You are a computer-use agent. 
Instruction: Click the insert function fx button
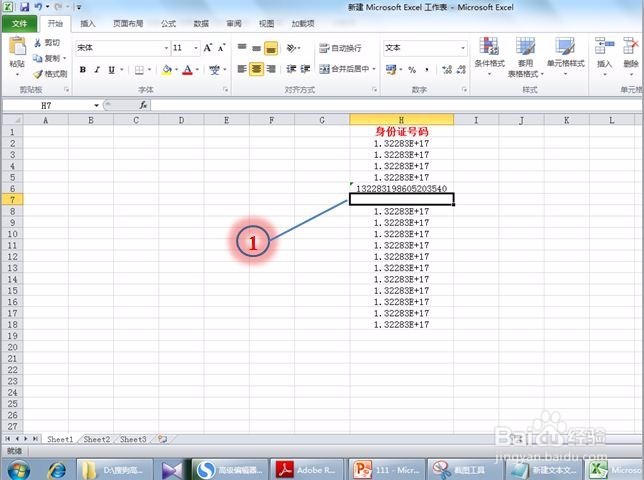tap(143, 106)
